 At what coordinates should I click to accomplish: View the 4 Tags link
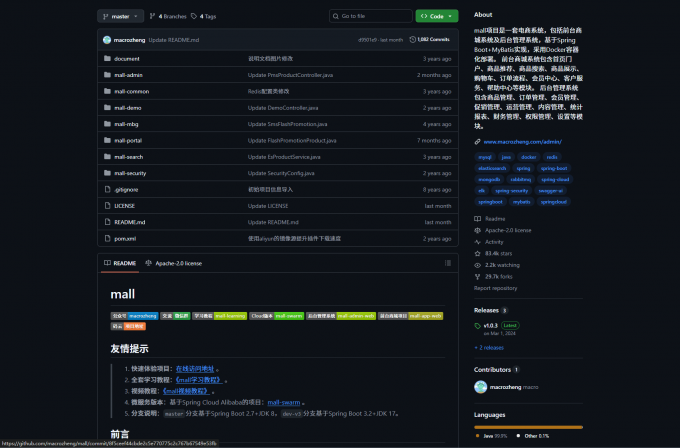(x=203, y=16)
